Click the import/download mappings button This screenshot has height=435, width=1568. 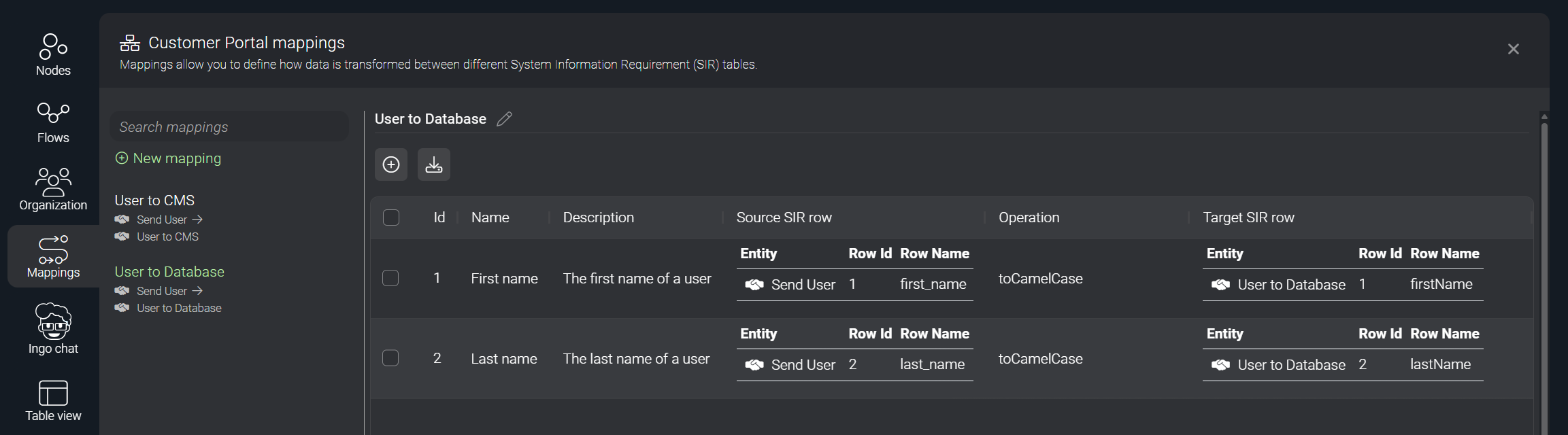(x=434, y=164)
